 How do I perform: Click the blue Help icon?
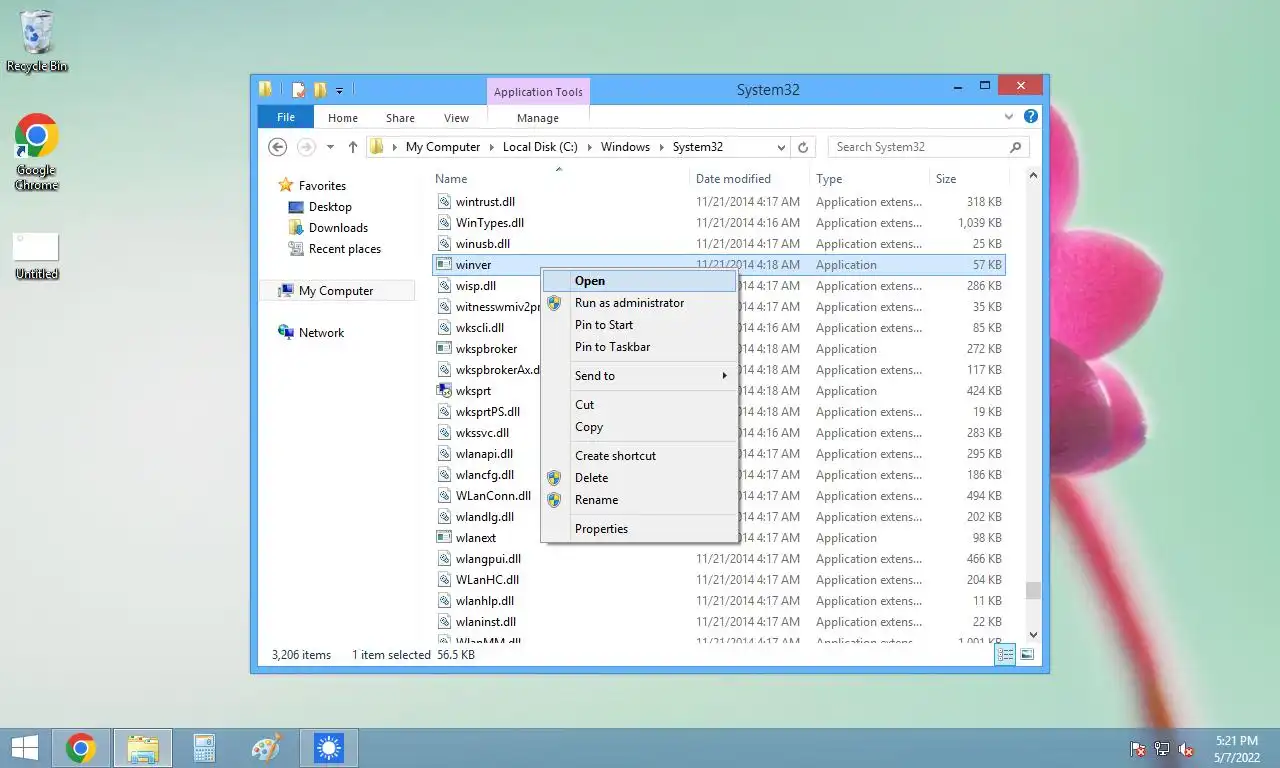(x=1031, y=117)
